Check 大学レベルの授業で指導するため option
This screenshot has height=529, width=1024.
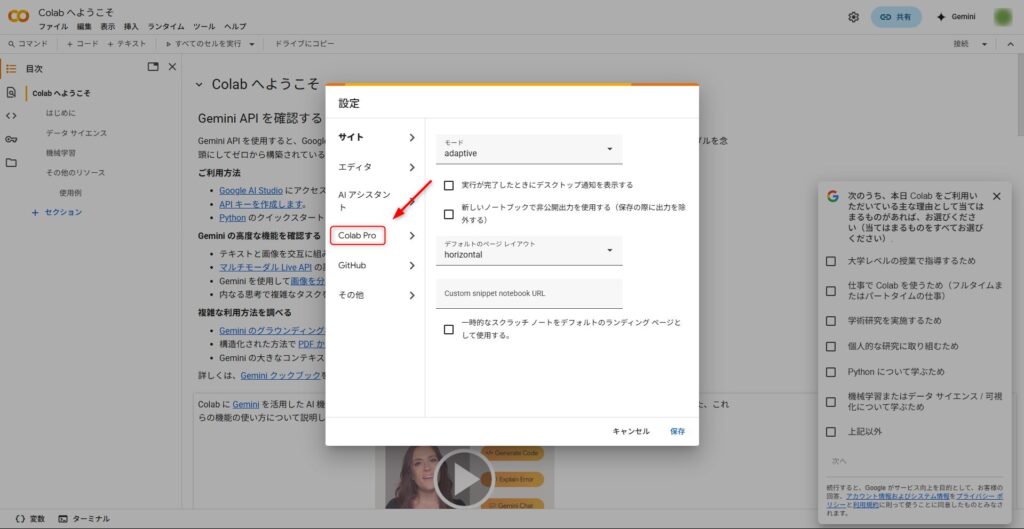[831, 261]
